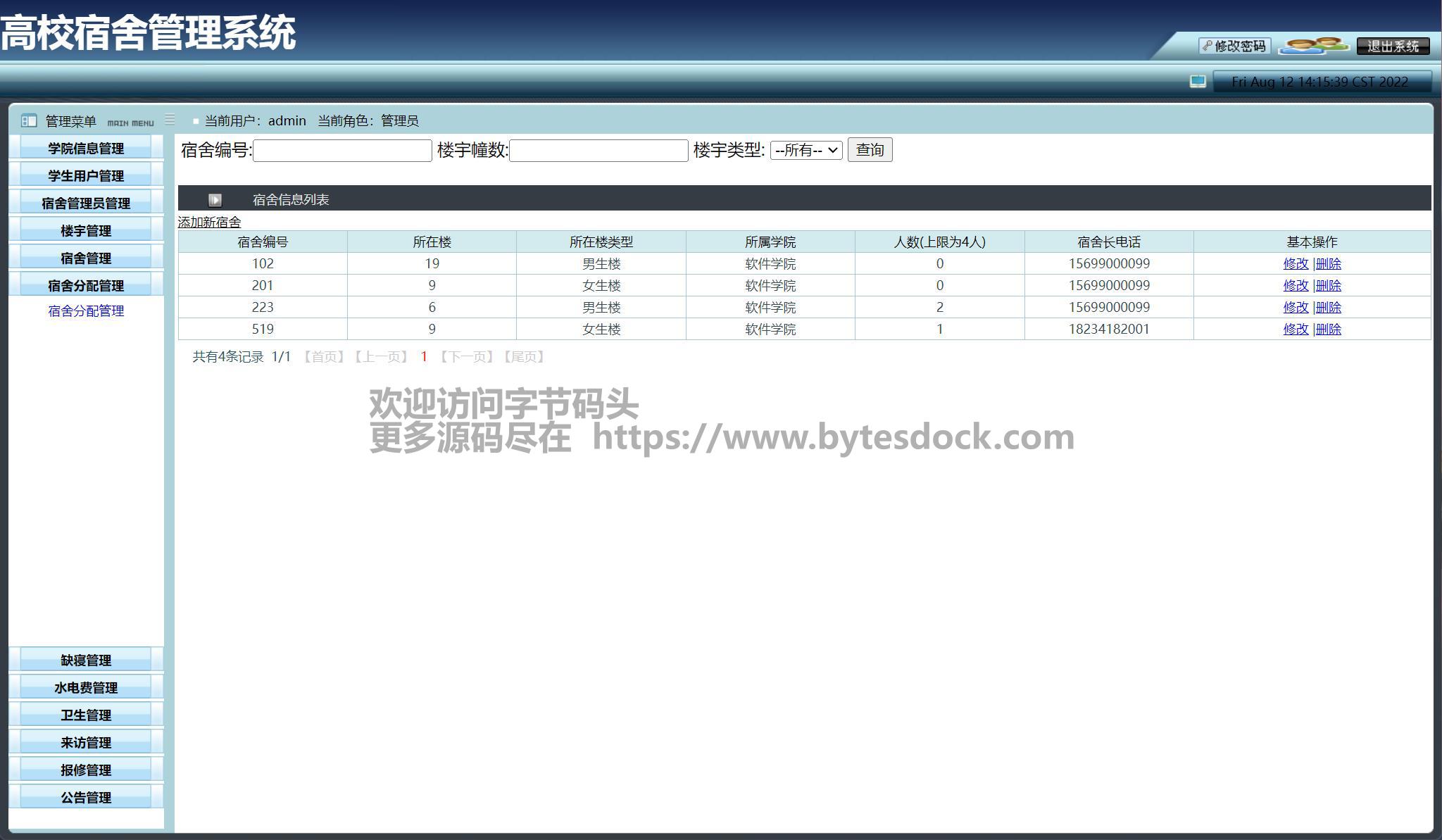Focus the 楼宇幢数 input field
Viewport: 1442px width, 840px height.
[x=598, y=151]
